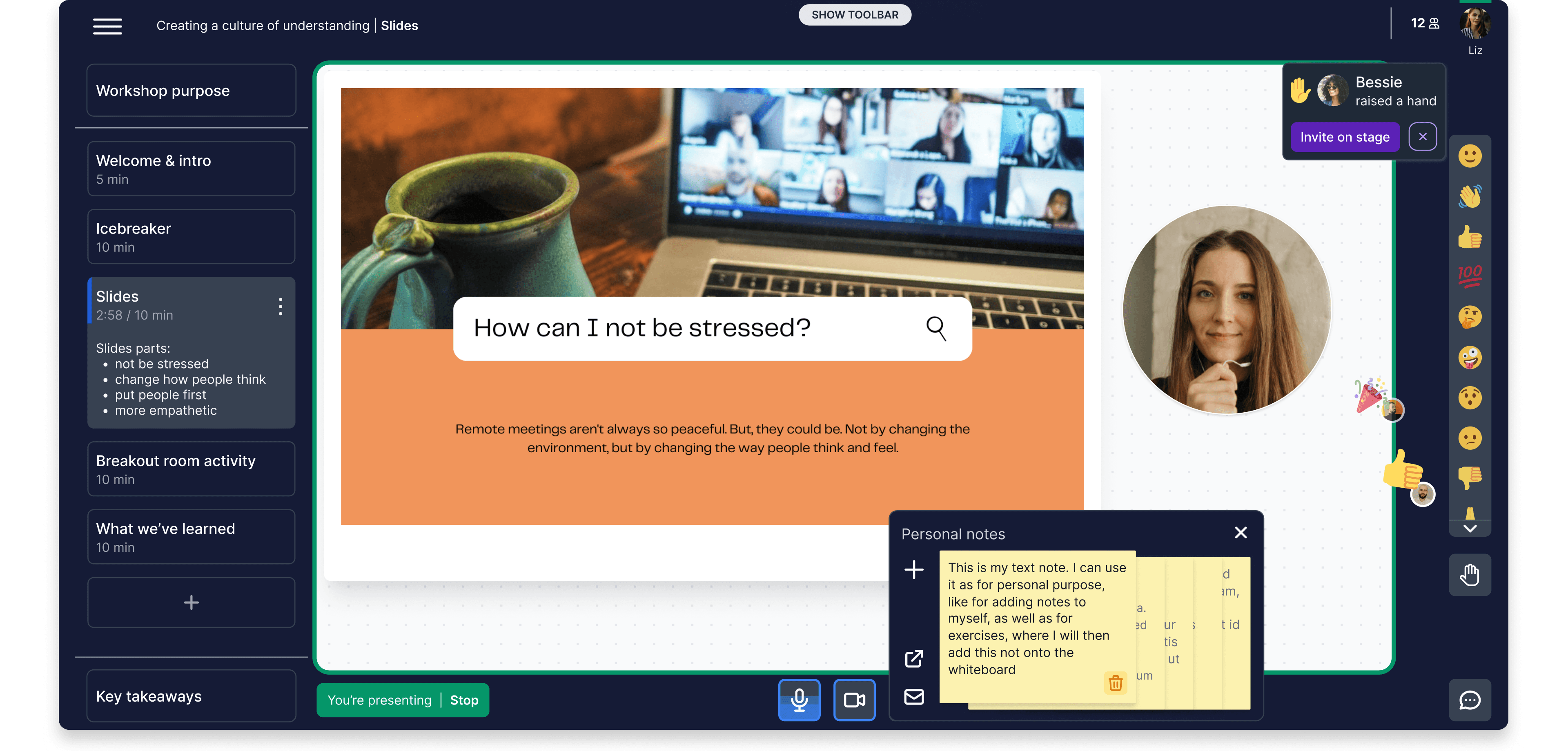Add a new personal note
1568x751 pixels.
coord(914,570)
